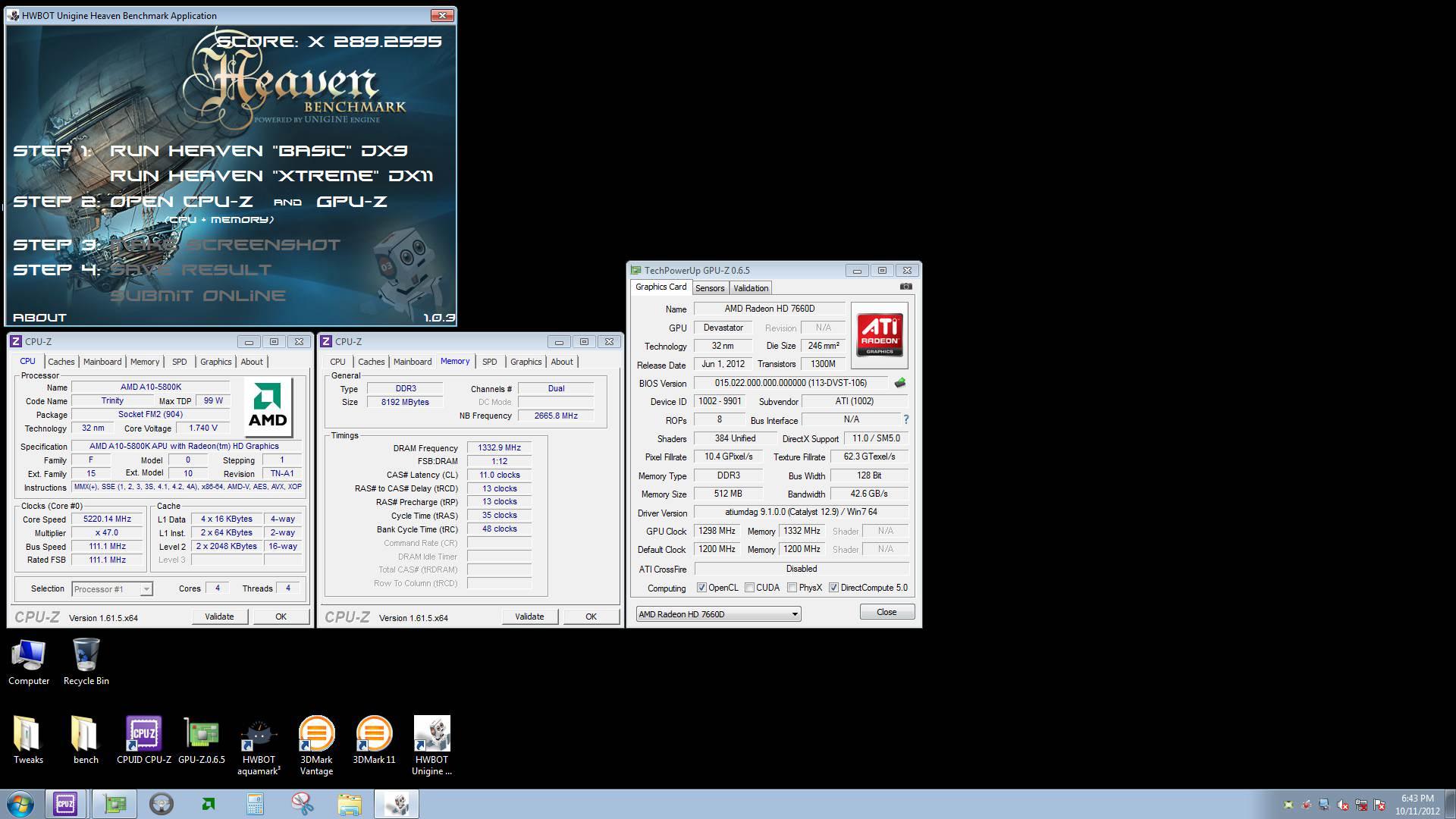Screen dimensions: 1456x819
Task: Open the CPU tab in CPU-Z Memory window
Action: [338, 362]
